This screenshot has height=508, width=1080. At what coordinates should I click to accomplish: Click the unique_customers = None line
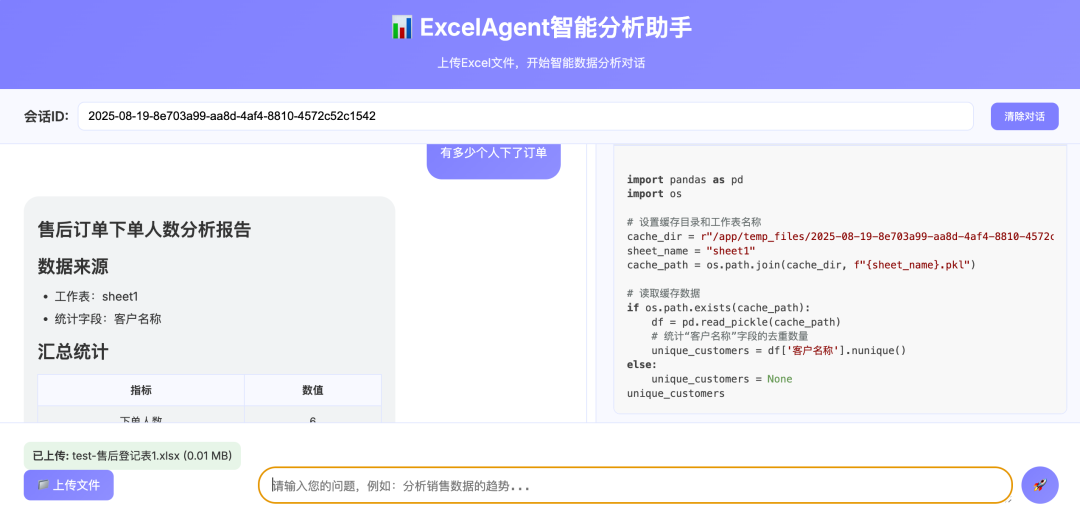coord(721,379)
